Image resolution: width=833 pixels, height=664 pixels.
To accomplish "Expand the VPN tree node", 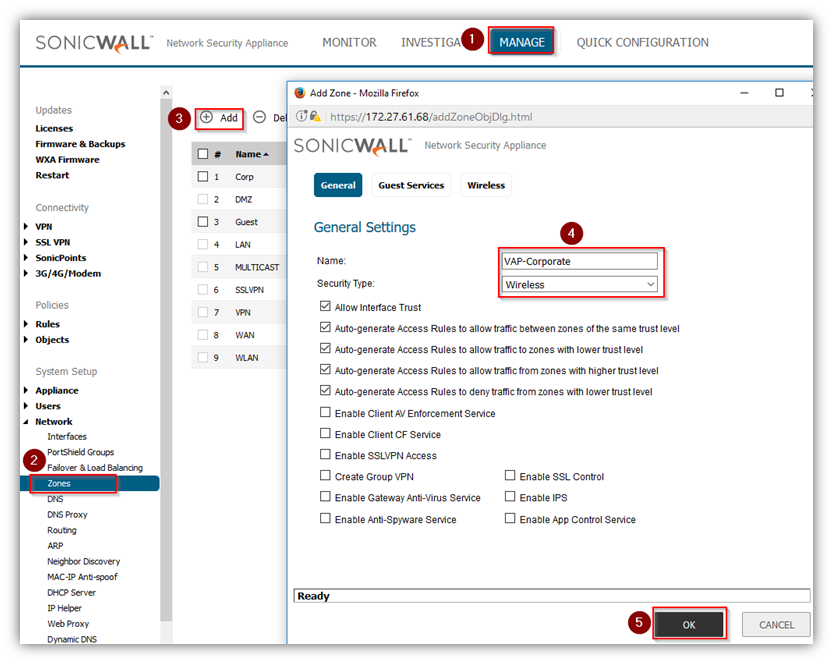I will coord(27,227).
